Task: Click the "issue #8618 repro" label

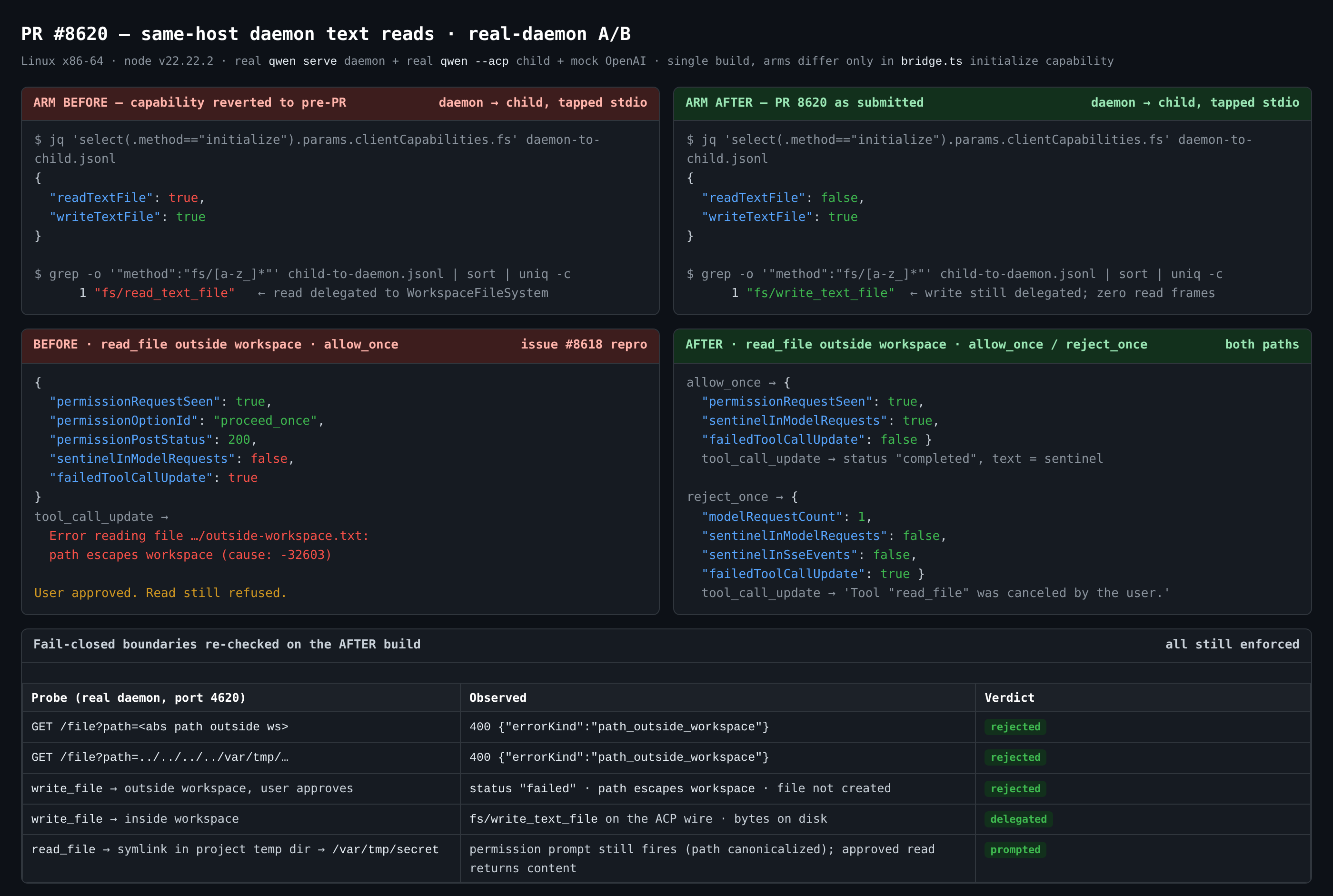Action: click(584, 345)
